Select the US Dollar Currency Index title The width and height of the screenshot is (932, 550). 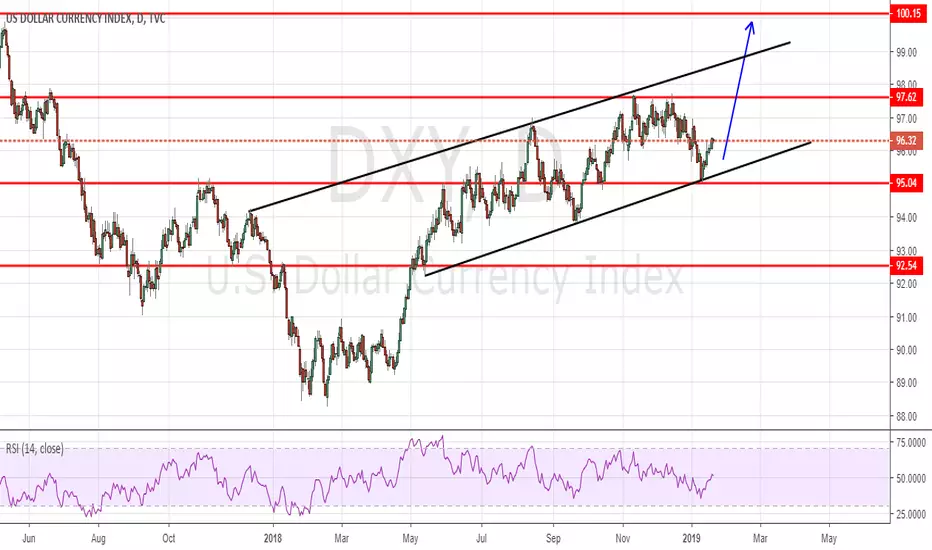86,18
